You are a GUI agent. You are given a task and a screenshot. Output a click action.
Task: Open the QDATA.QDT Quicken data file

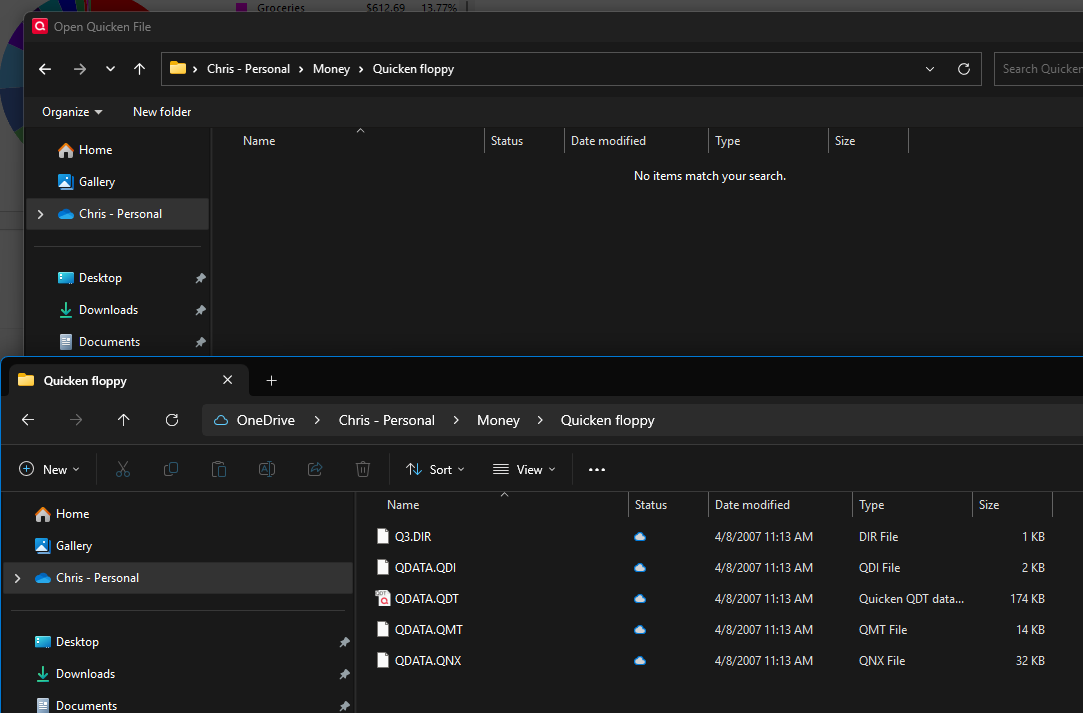[x=427, y=599]
